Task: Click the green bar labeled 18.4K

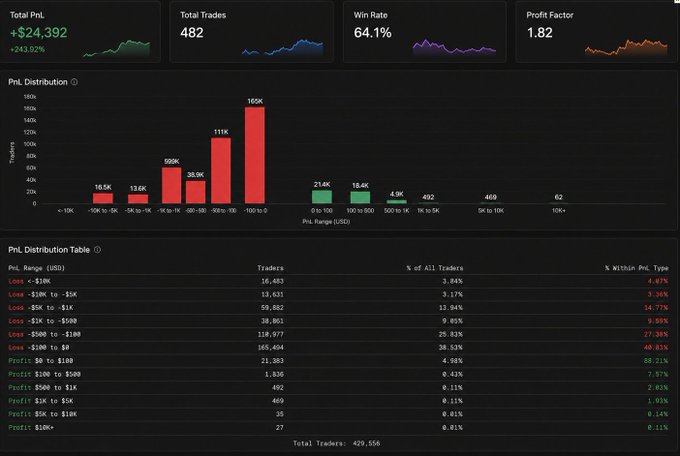Action: (360, 198)
